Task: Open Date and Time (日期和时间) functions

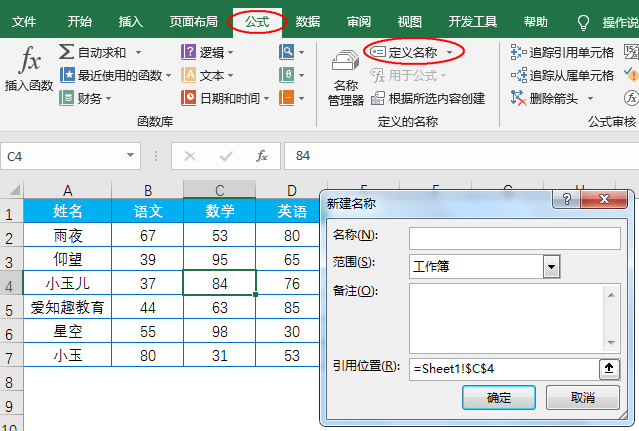Action: pos(225,98)
